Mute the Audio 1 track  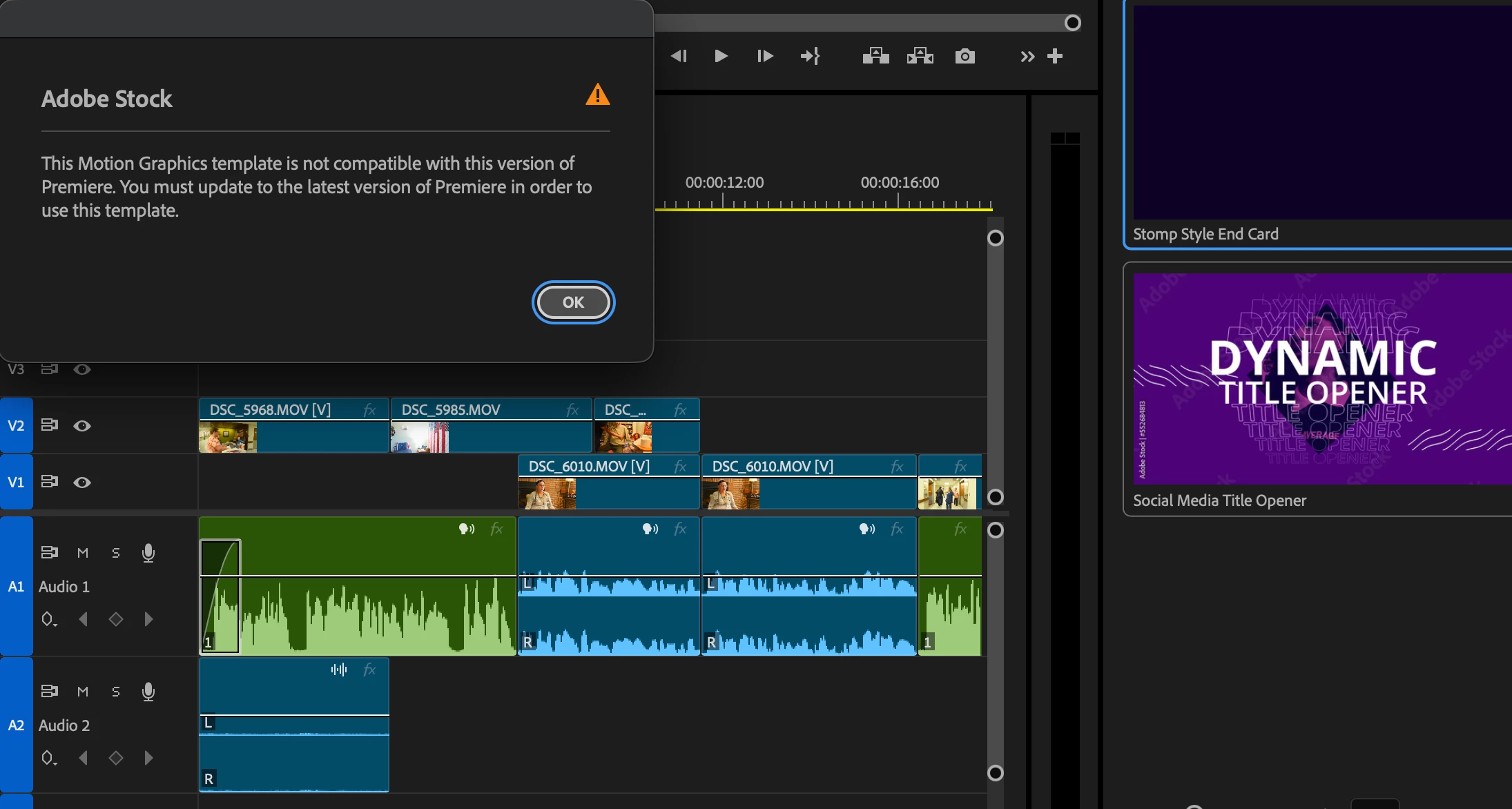coord(83,553)
